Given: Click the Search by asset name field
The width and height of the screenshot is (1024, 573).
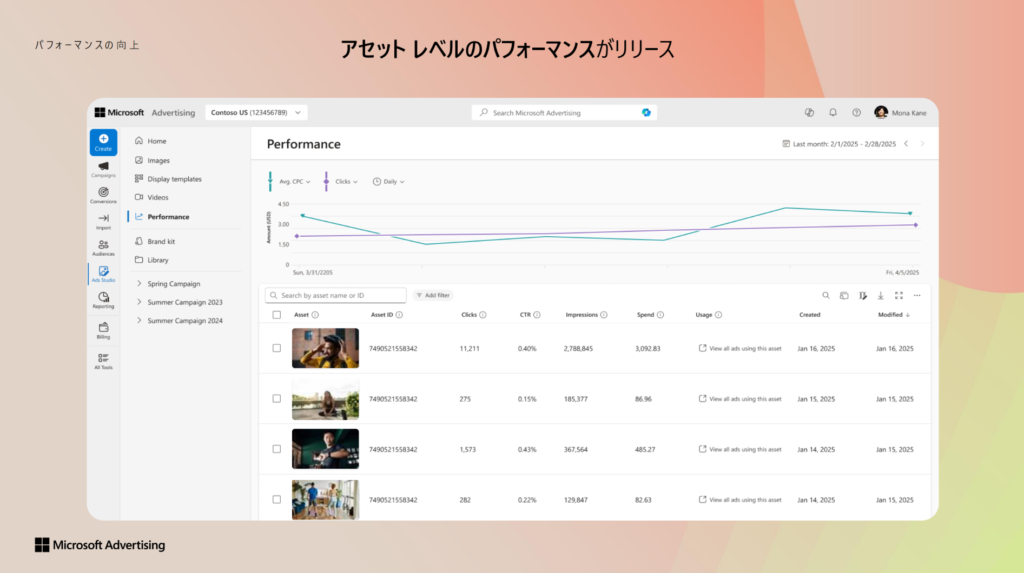Looking at the screenshot, I should (x=336, y=295).
